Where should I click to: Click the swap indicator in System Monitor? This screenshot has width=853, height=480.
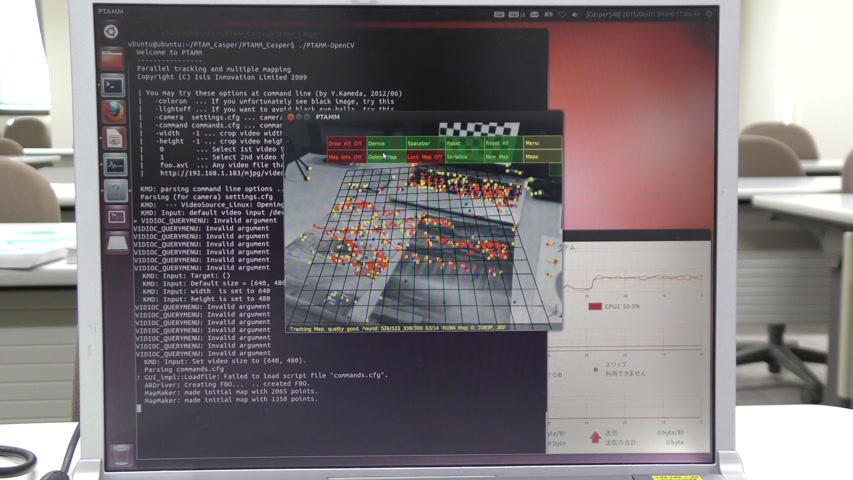[596, 369]
